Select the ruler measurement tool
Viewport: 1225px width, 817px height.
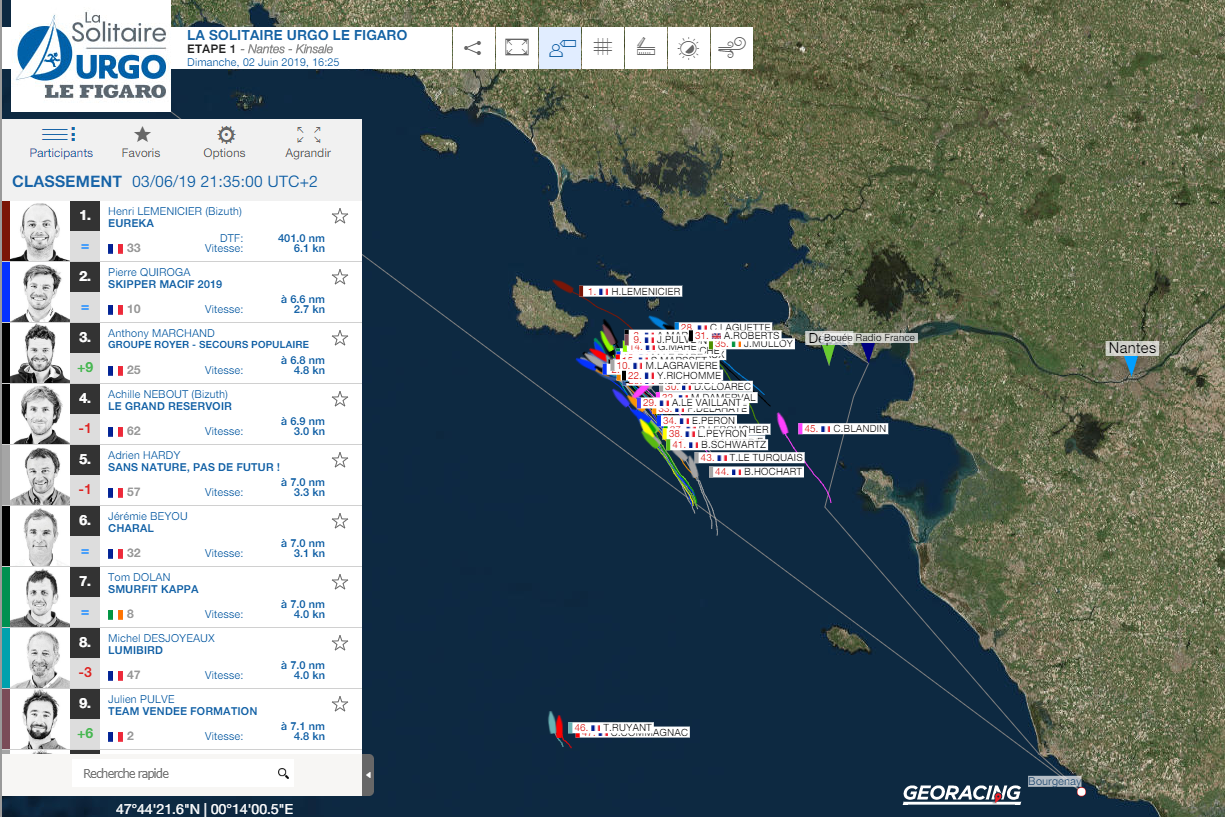646,48
